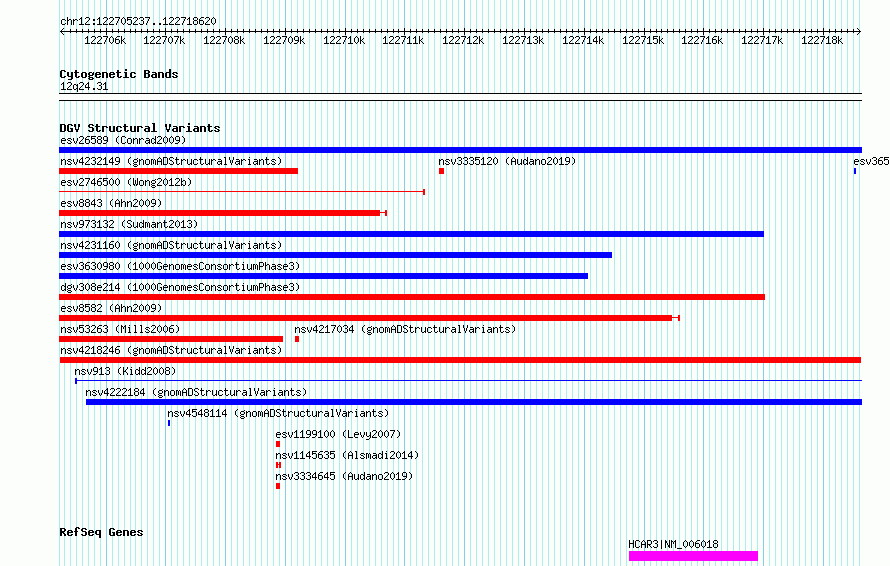Select the nsv4218246 gnomAD red bar
Screen dimensions: 890x566
[460, 360]
